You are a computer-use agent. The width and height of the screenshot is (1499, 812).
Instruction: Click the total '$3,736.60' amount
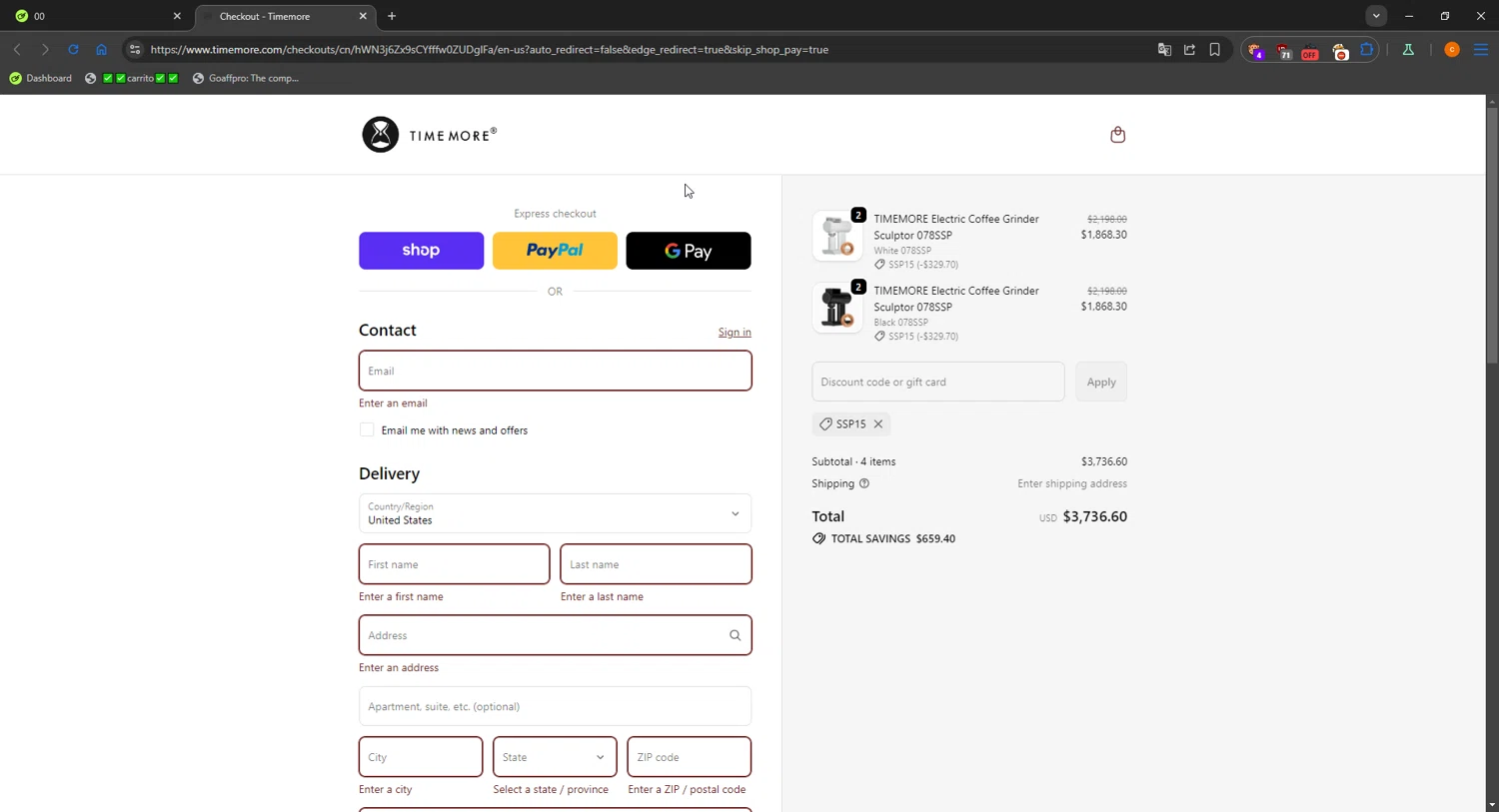click(x=1095, y=516)
